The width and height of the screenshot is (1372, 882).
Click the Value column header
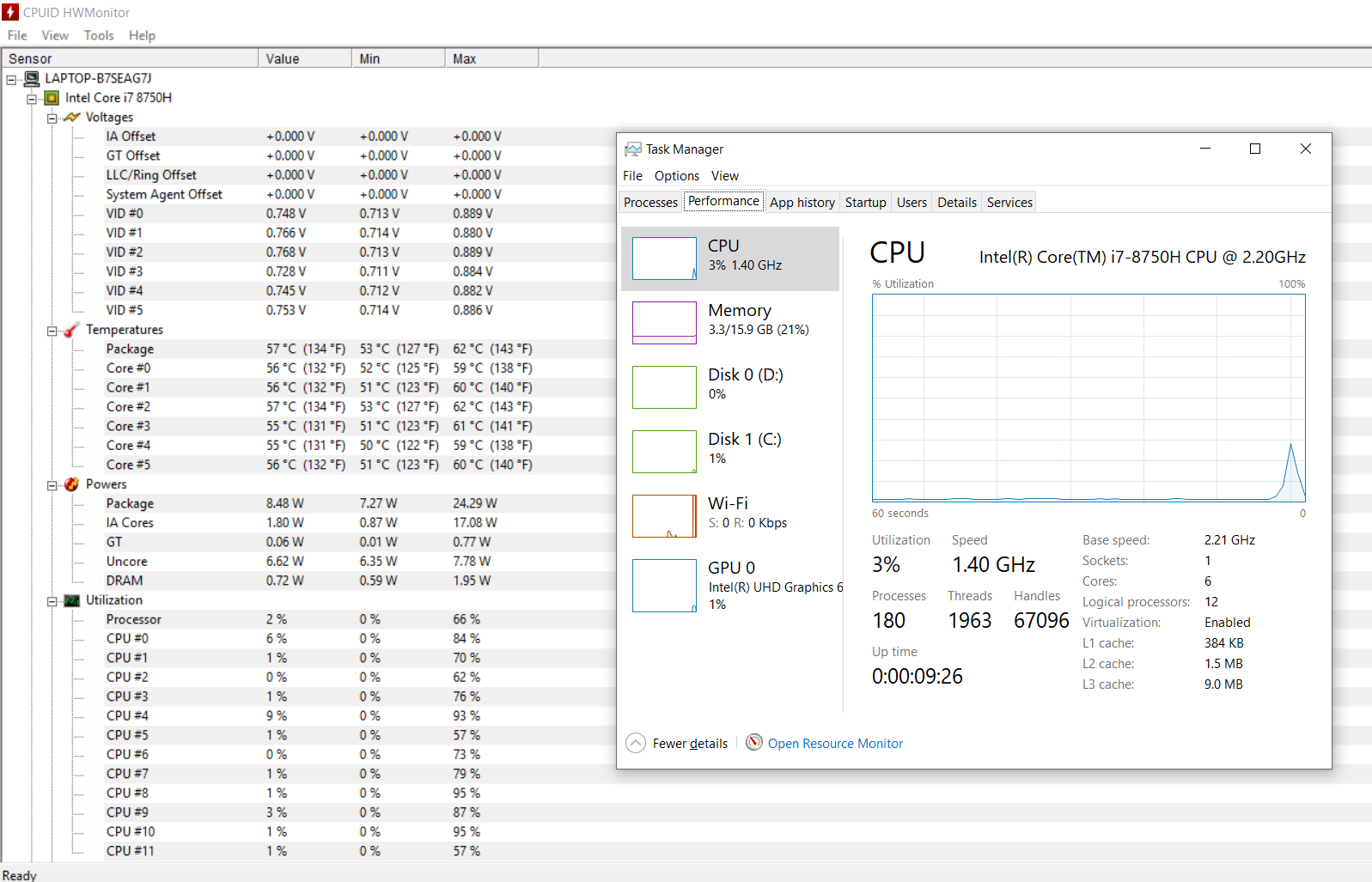[x=305, y=58]
